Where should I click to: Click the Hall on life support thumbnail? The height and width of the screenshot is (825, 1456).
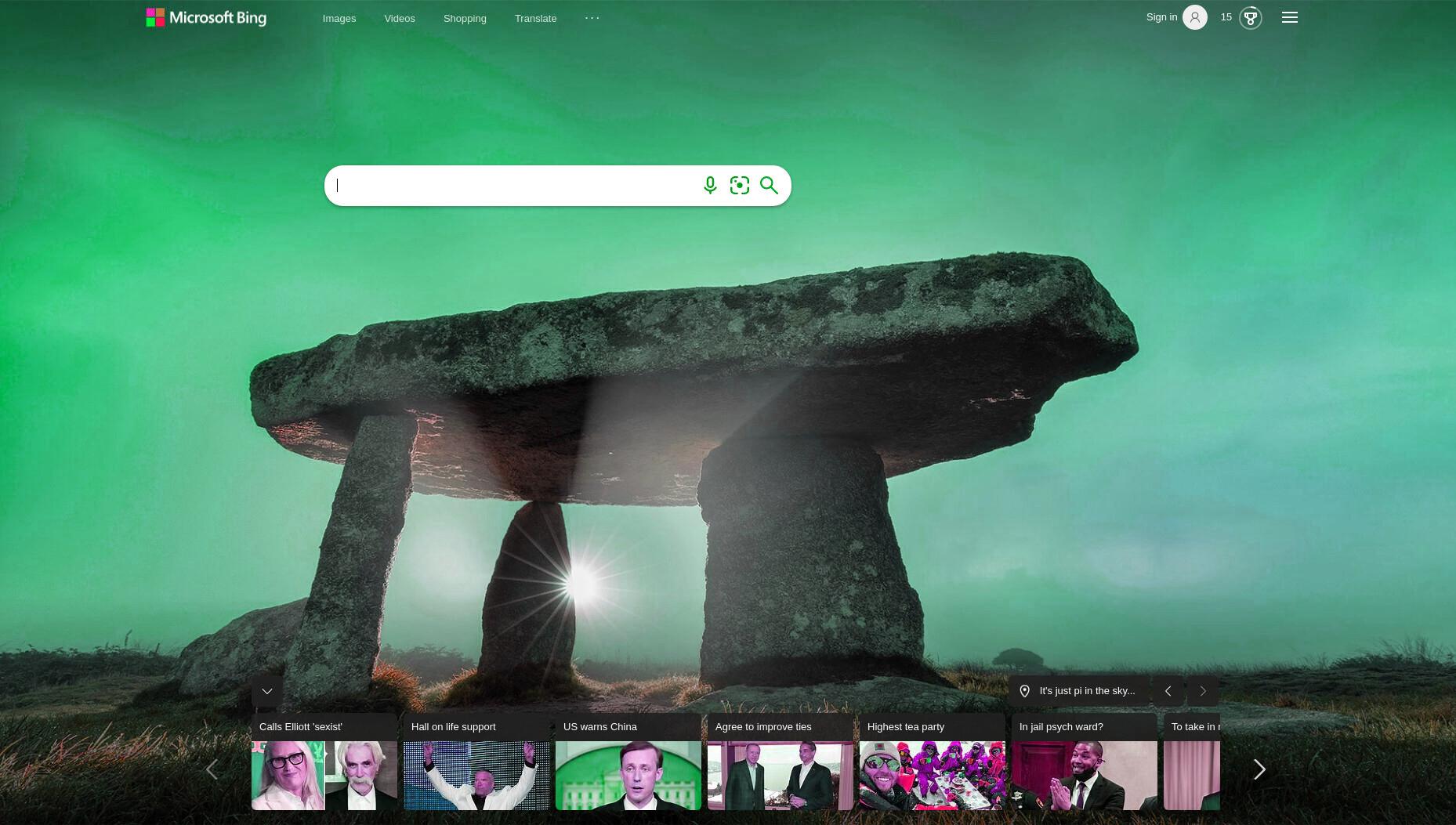click(x=476, y=776)
